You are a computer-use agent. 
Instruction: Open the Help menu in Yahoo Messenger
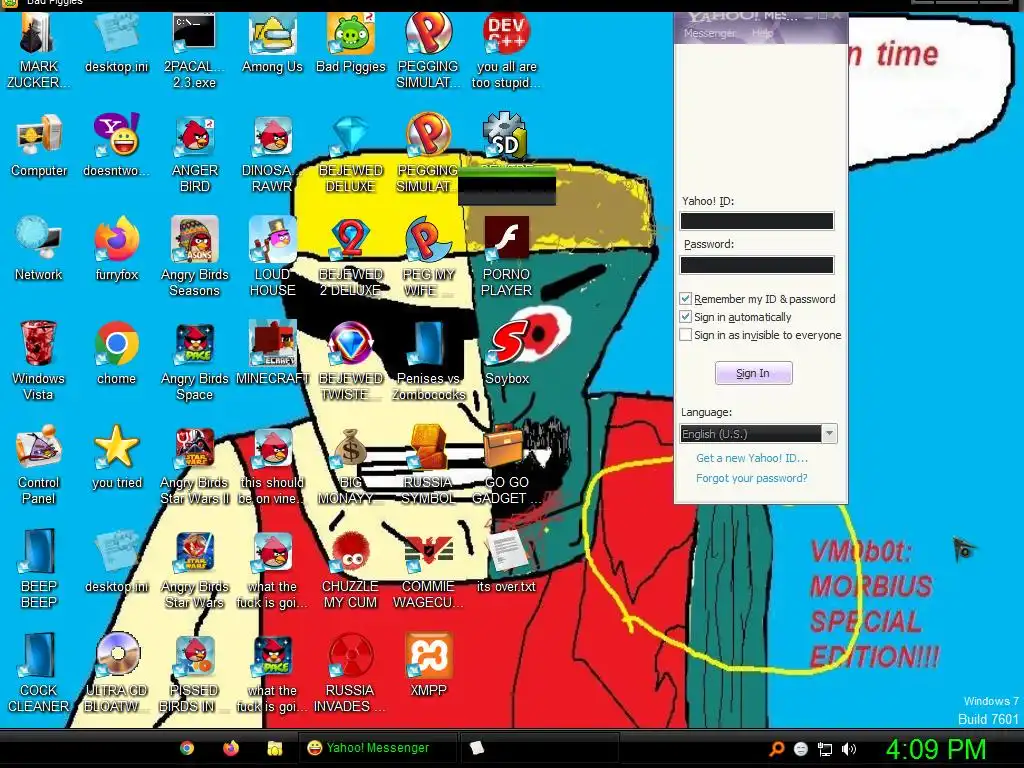click(x=762, y=33)
